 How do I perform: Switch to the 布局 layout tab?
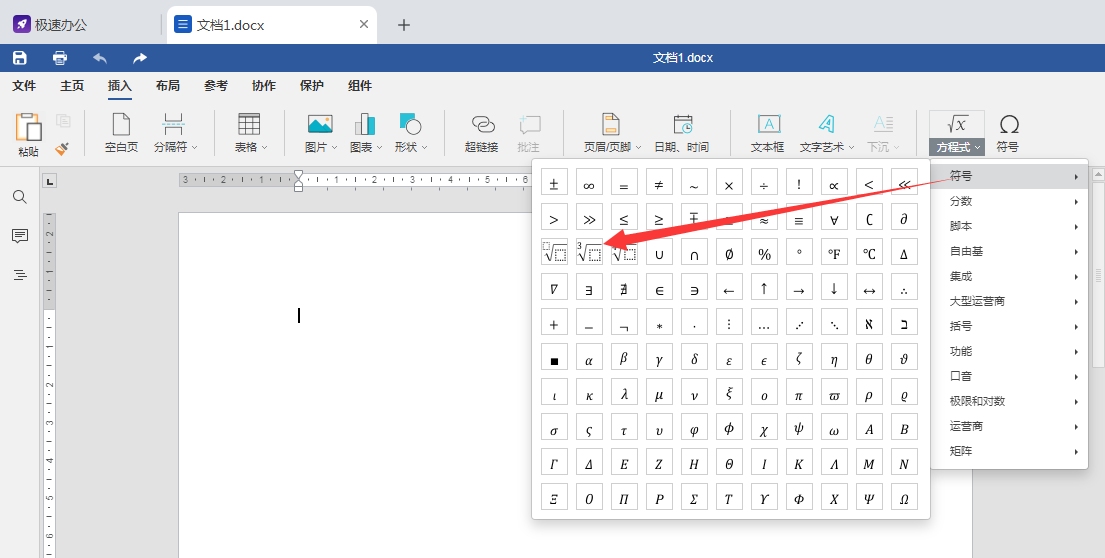[x=168, y=85]
